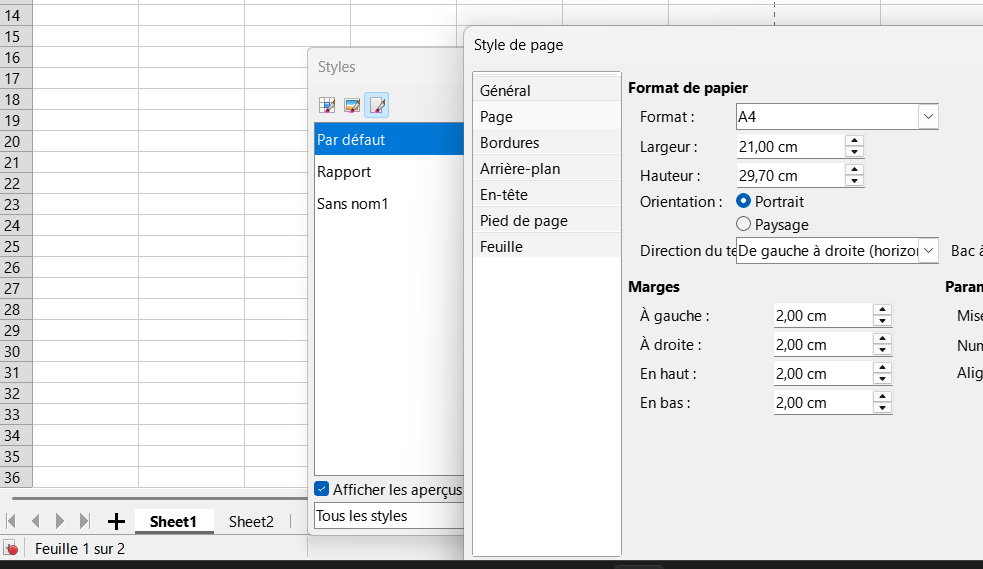Screen dimensions: 983x569
Task: Select the Portrait orientation option
Action: click(x=744, y=202)
